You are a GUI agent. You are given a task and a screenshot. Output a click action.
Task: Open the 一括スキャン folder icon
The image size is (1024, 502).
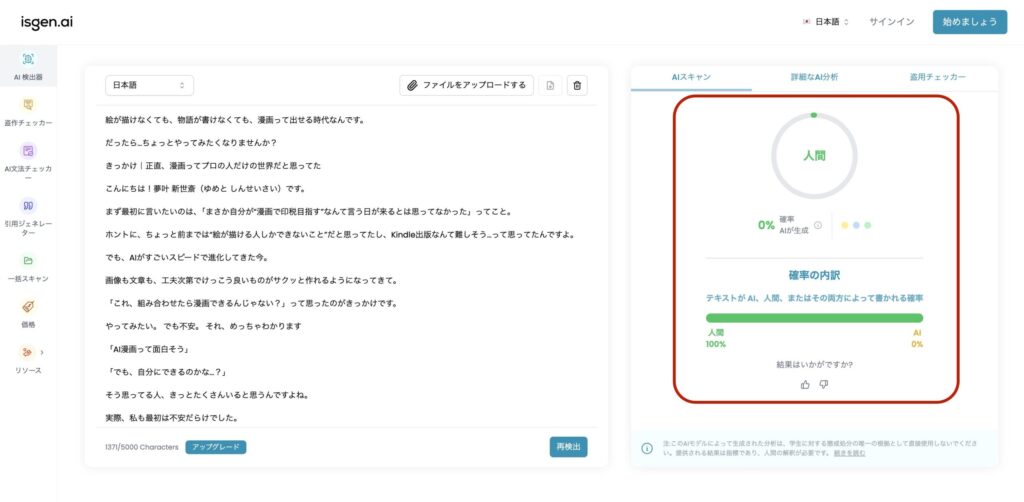(x=28, y=260)
